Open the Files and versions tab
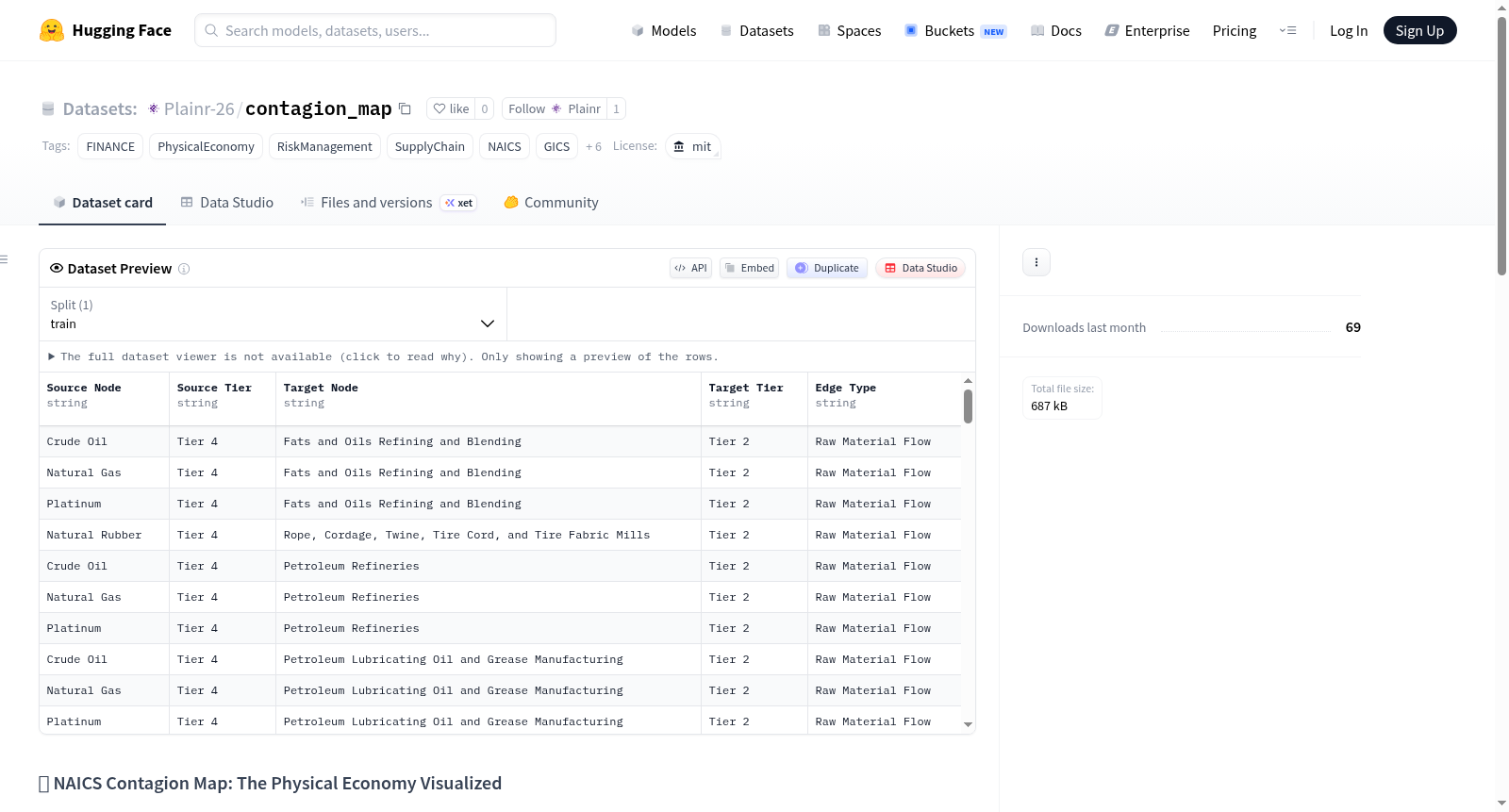 click(x=389, y=203)
